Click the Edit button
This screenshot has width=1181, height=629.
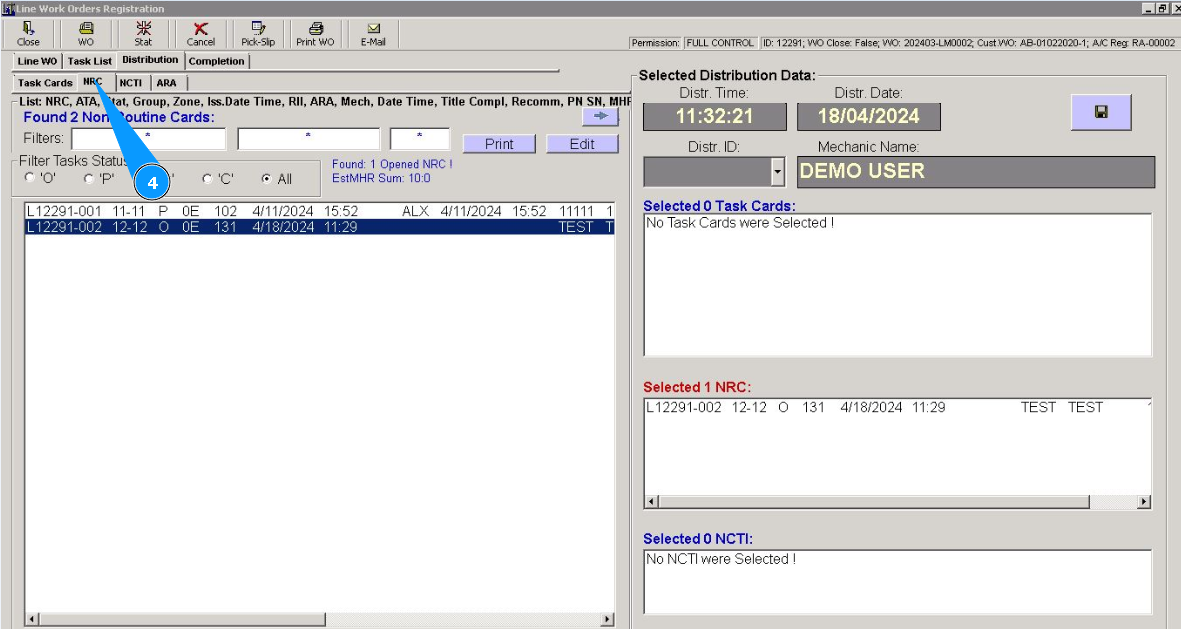[582, 144]
